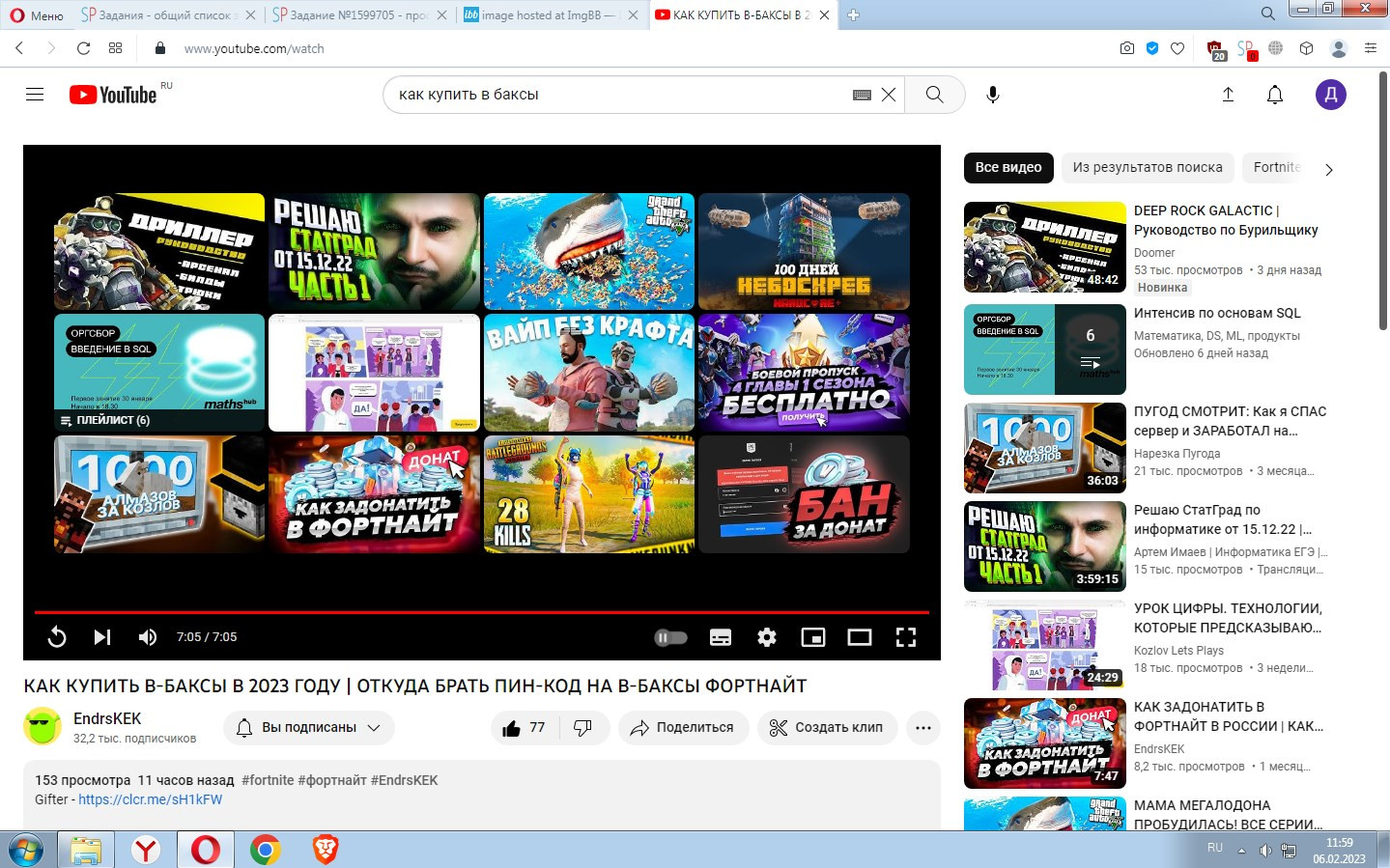Take a snapshot with the camera icon
Screen dimensions: 1390x868
pos(1127,48)
